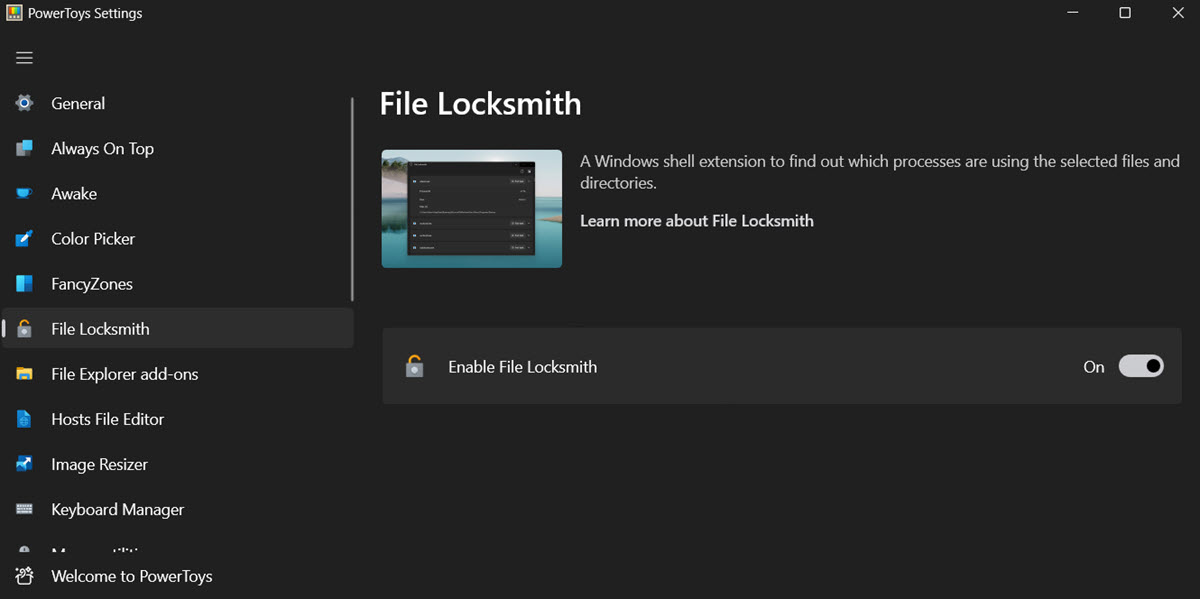Open the Always On Top icon
Viewport: 1200px width, 599px height.
(x=24, y=148)
